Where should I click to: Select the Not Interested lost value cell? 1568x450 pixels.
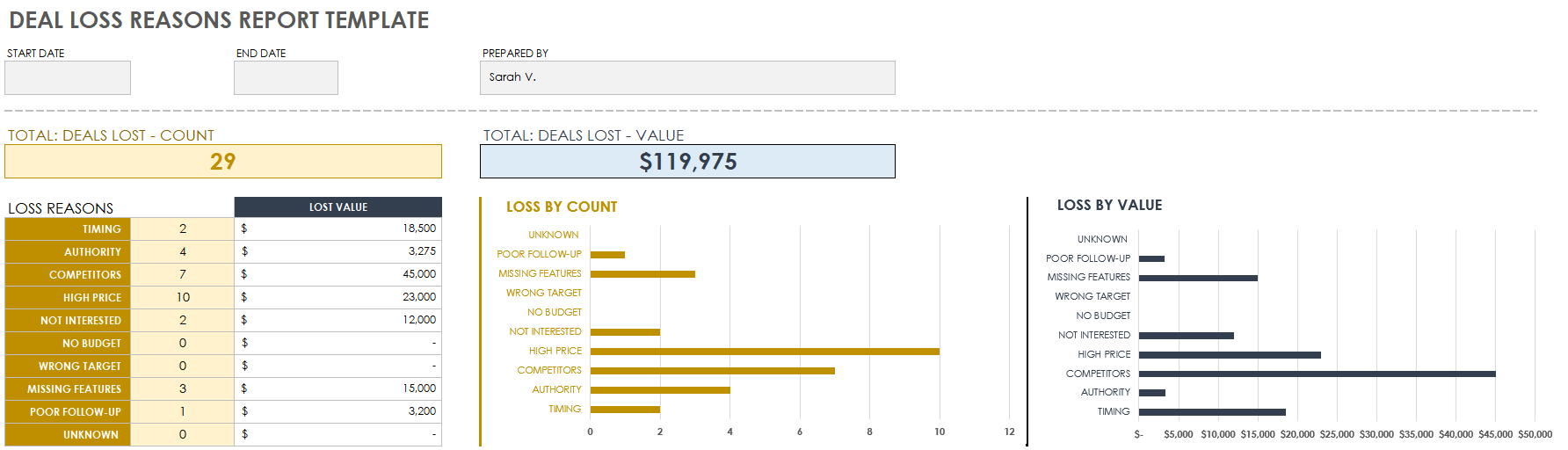pos(338,321)
